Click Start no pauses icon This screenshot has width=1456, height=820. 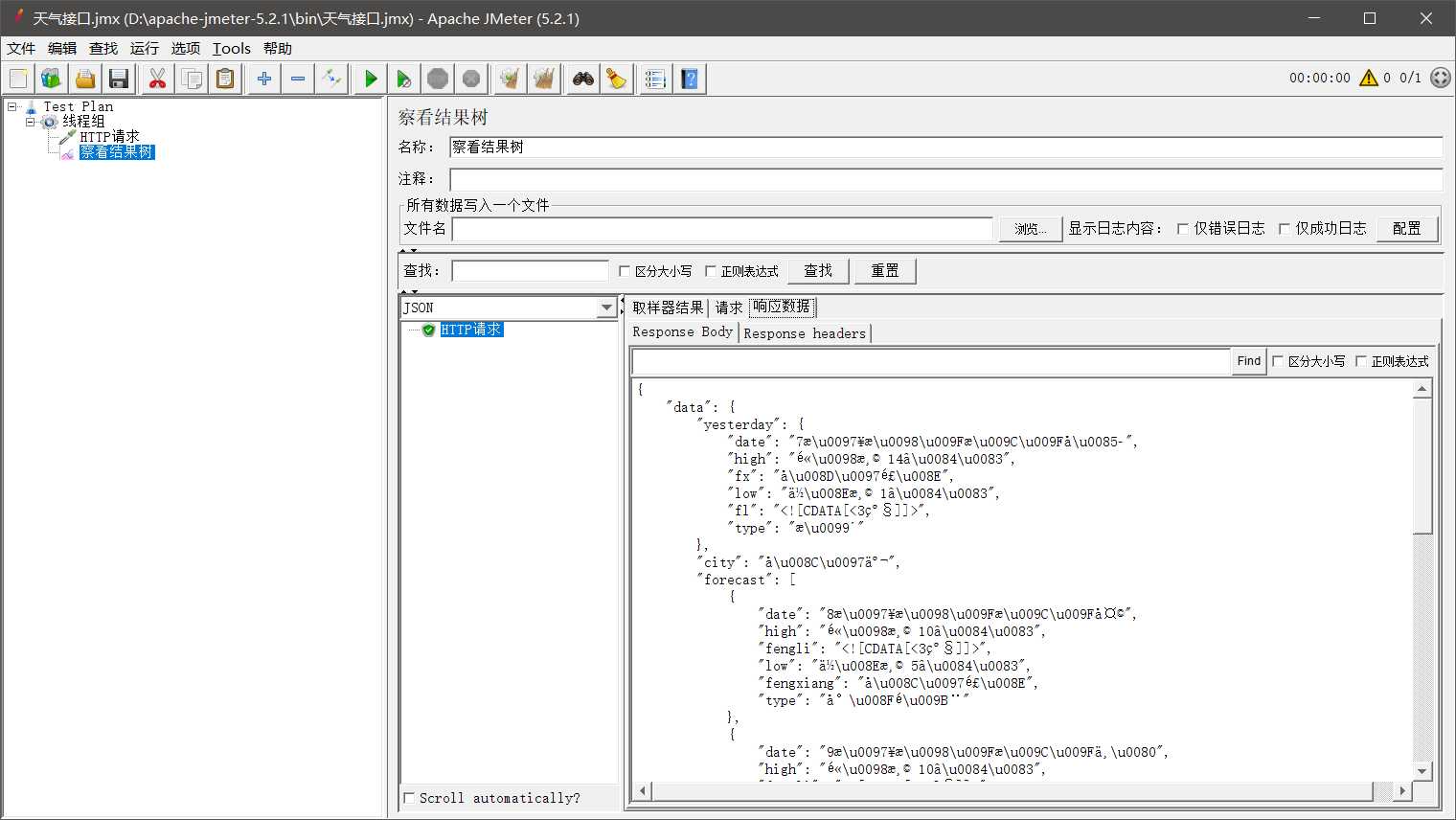[404, 79]
